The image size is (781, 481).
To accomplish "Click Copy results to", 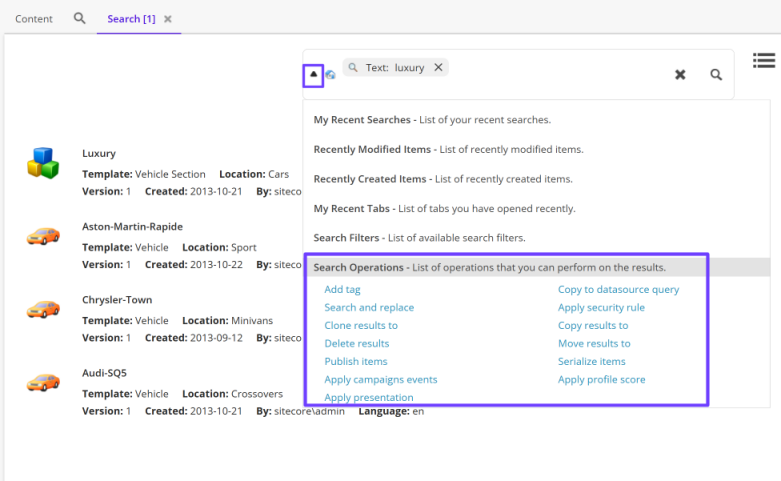I will (x=593, y=325).
